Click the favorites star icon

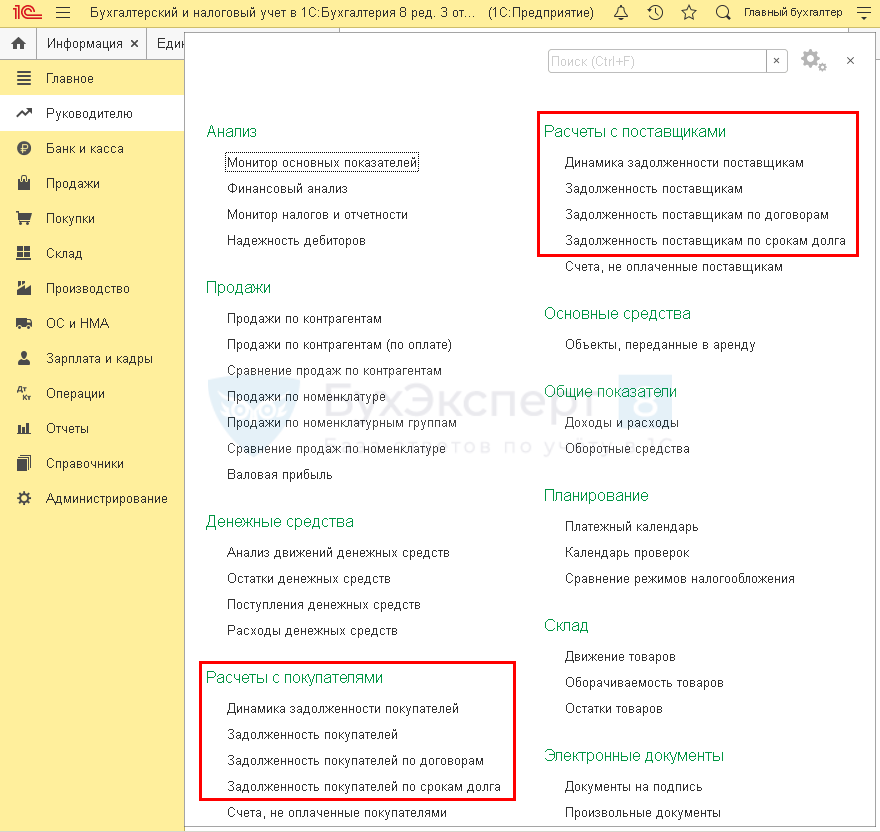pyautogui.click(x=689, y=14)
